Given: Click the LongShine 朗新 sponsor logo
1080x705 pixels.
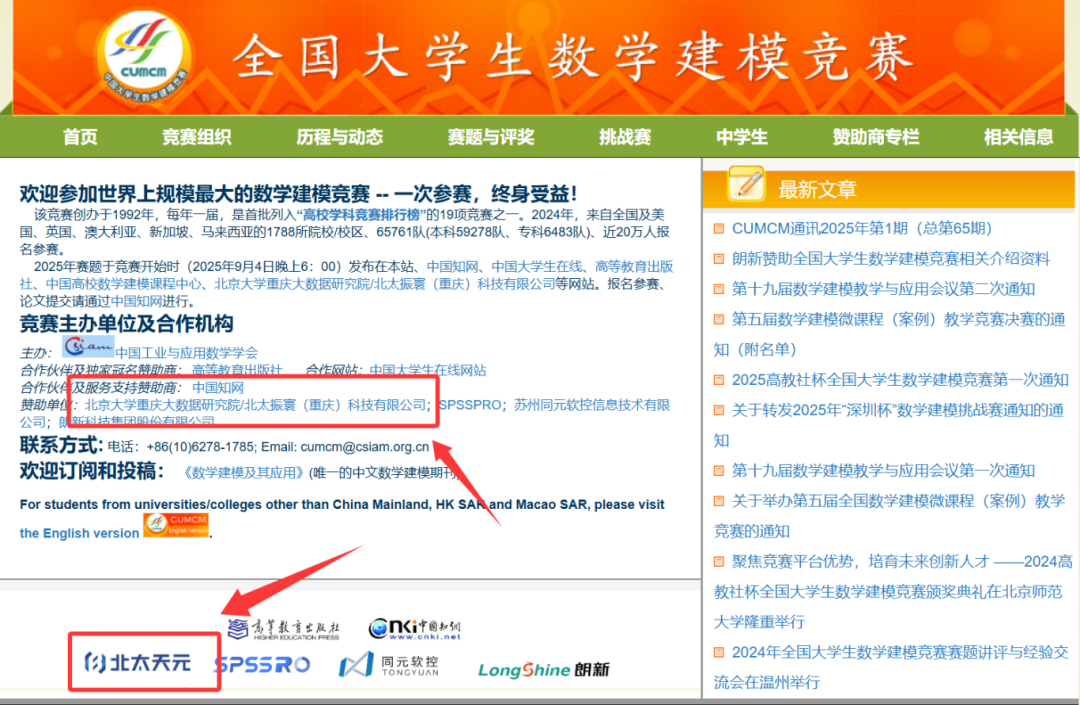Looking at the screenshot, I should [x=543, y=669].
